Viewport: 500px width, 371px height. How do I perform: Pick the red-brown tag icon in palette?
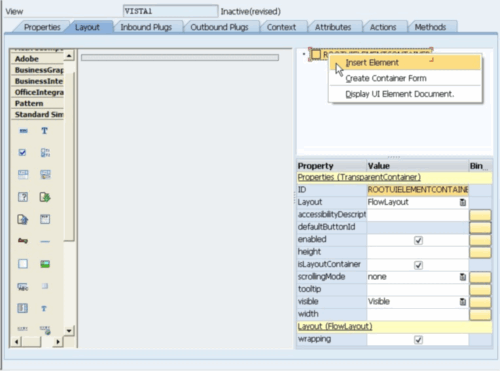(23, 240)
